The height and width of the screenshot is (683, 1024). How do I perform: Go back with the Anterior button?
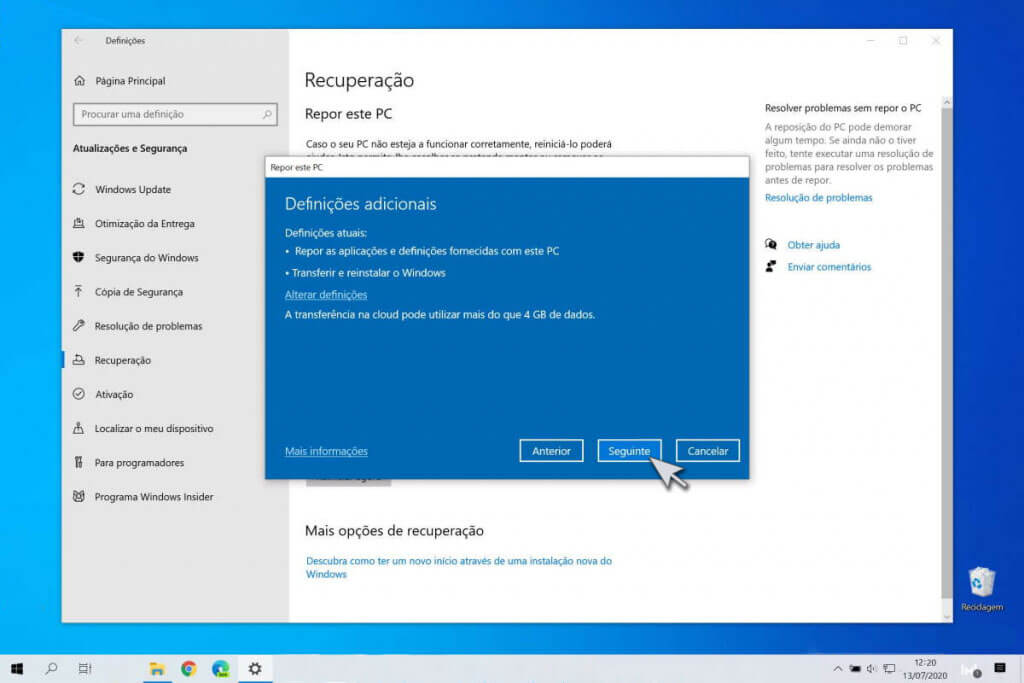[551, 451]
